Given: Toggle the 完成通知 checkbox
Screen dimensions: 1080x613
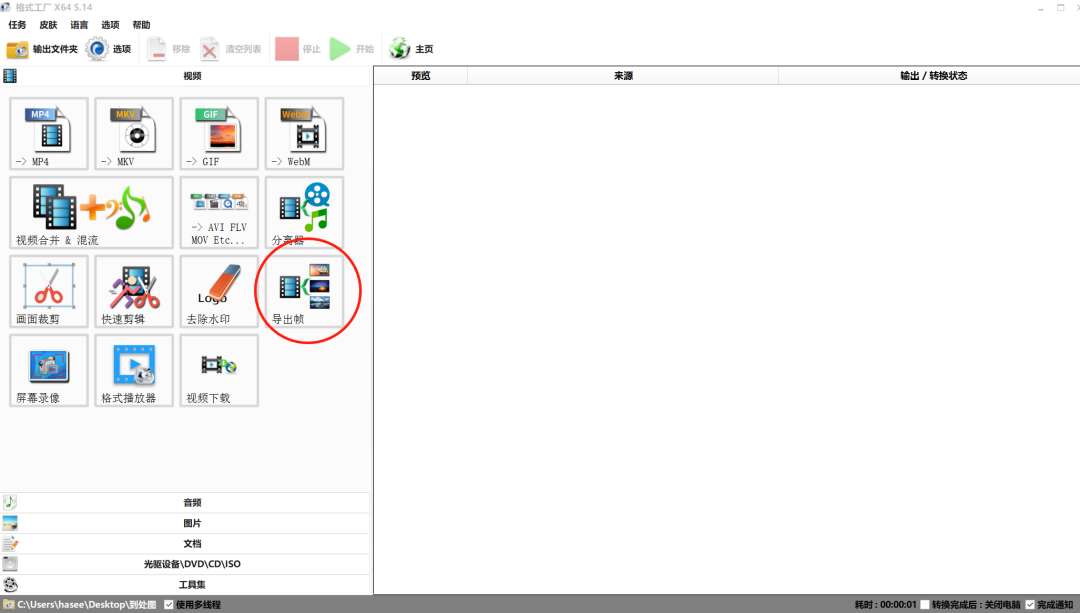Looking at the screenshot, I should 1030,605.
